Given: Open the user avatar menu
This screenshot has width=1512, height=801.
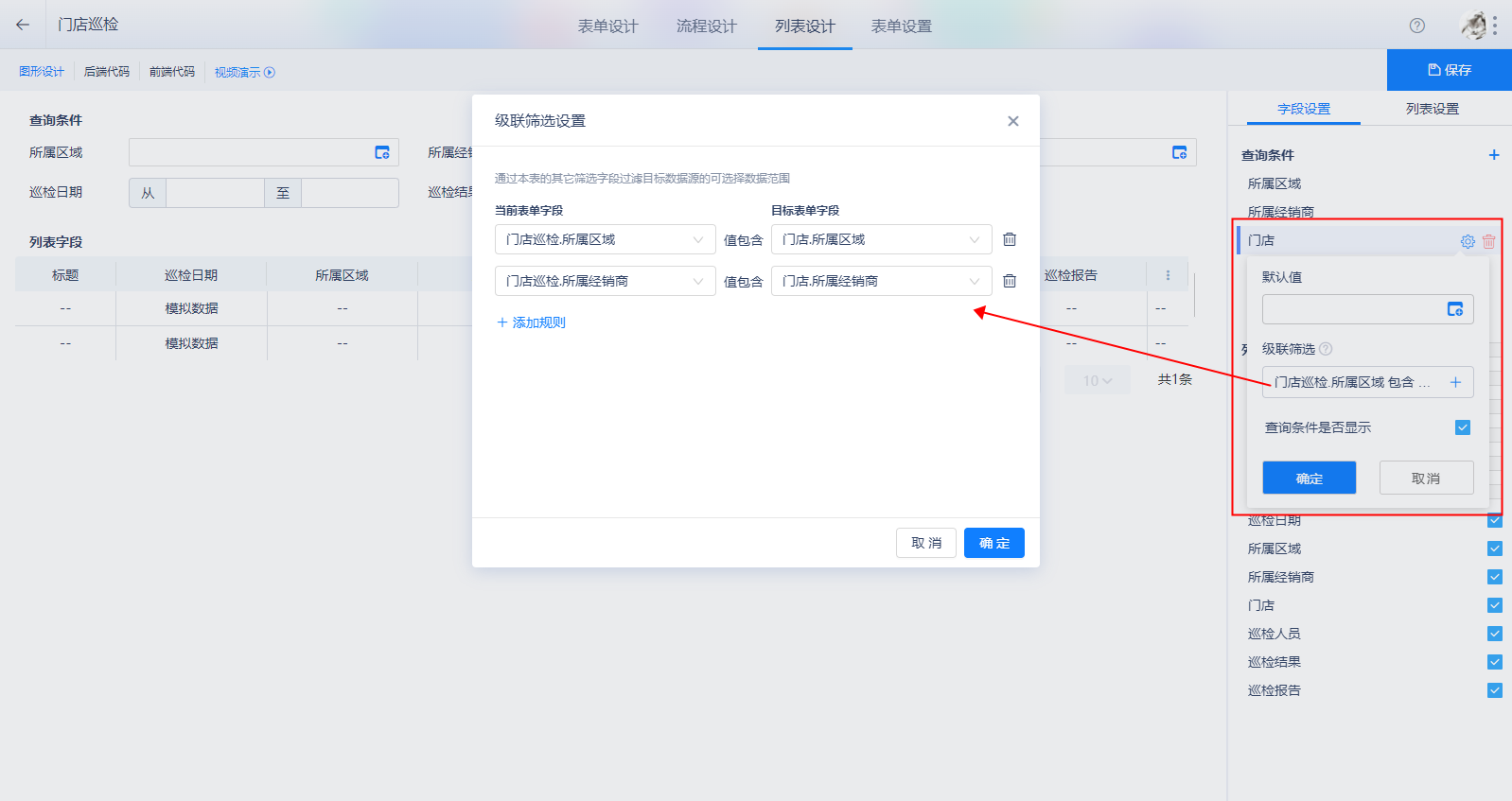Looking at the screenshot, I should [1473, 26].
